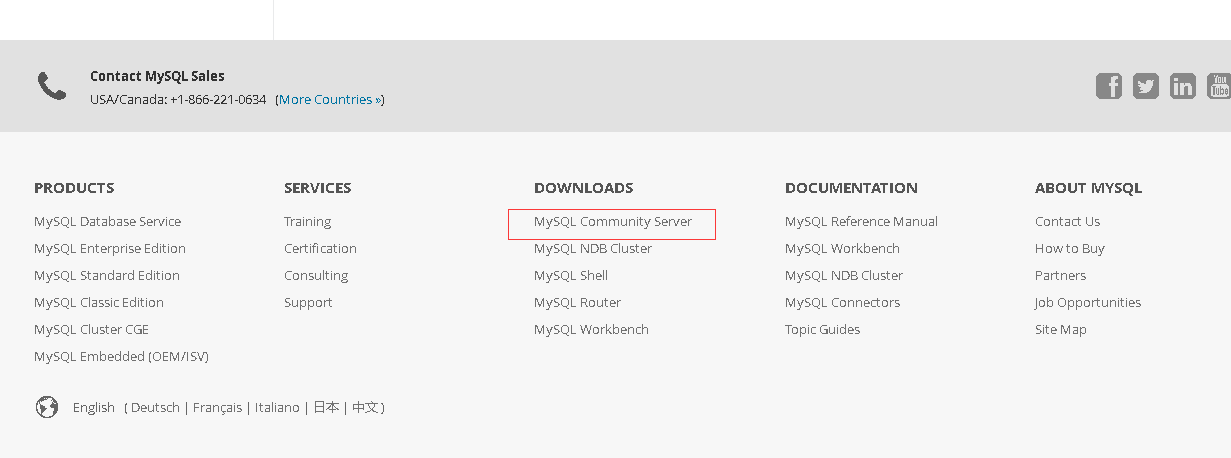Click the ABOUT MYSQL column heading
Screen dimensions: 1231x458
pyautogui.click(x=1088, y=188)
